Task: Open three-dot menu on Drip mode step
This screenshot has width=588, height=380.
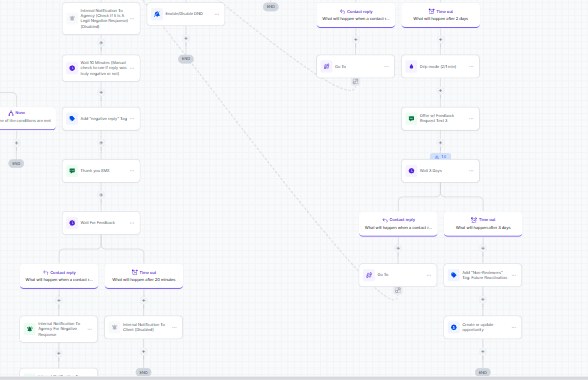Action: 471,66
